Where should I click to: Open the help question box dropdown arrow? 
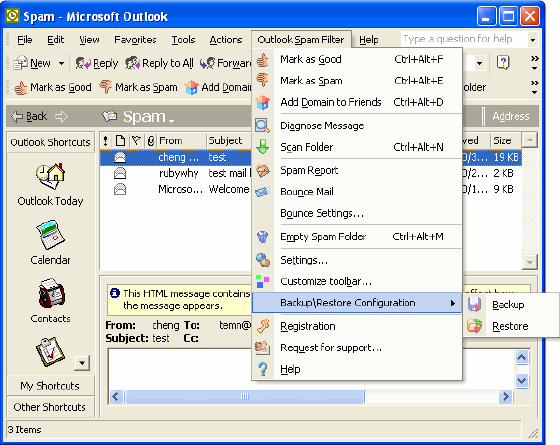pos(532,40)
